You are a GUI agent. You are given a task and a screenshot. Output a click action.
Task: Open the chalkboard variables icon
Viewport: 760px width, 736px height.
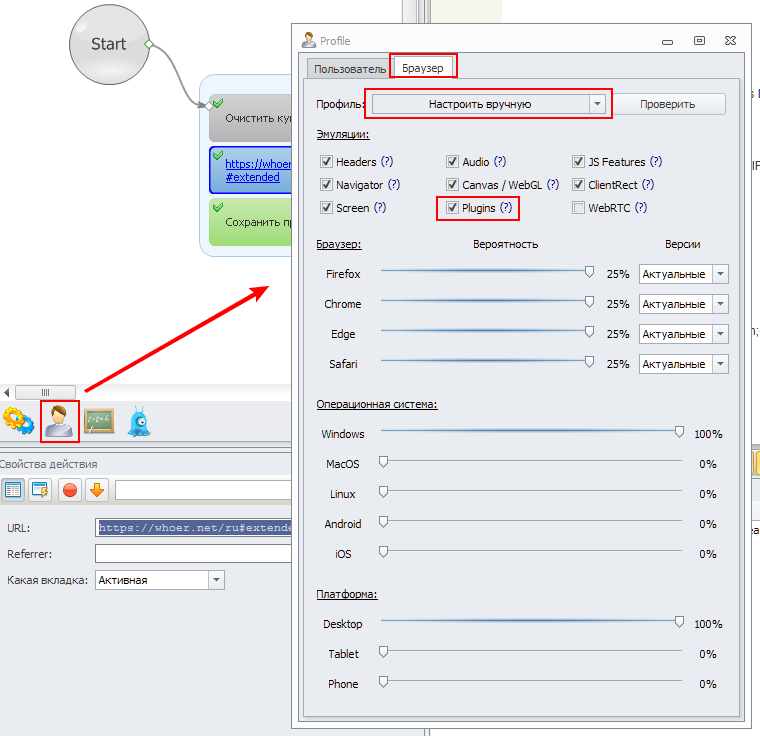(99, 421)
